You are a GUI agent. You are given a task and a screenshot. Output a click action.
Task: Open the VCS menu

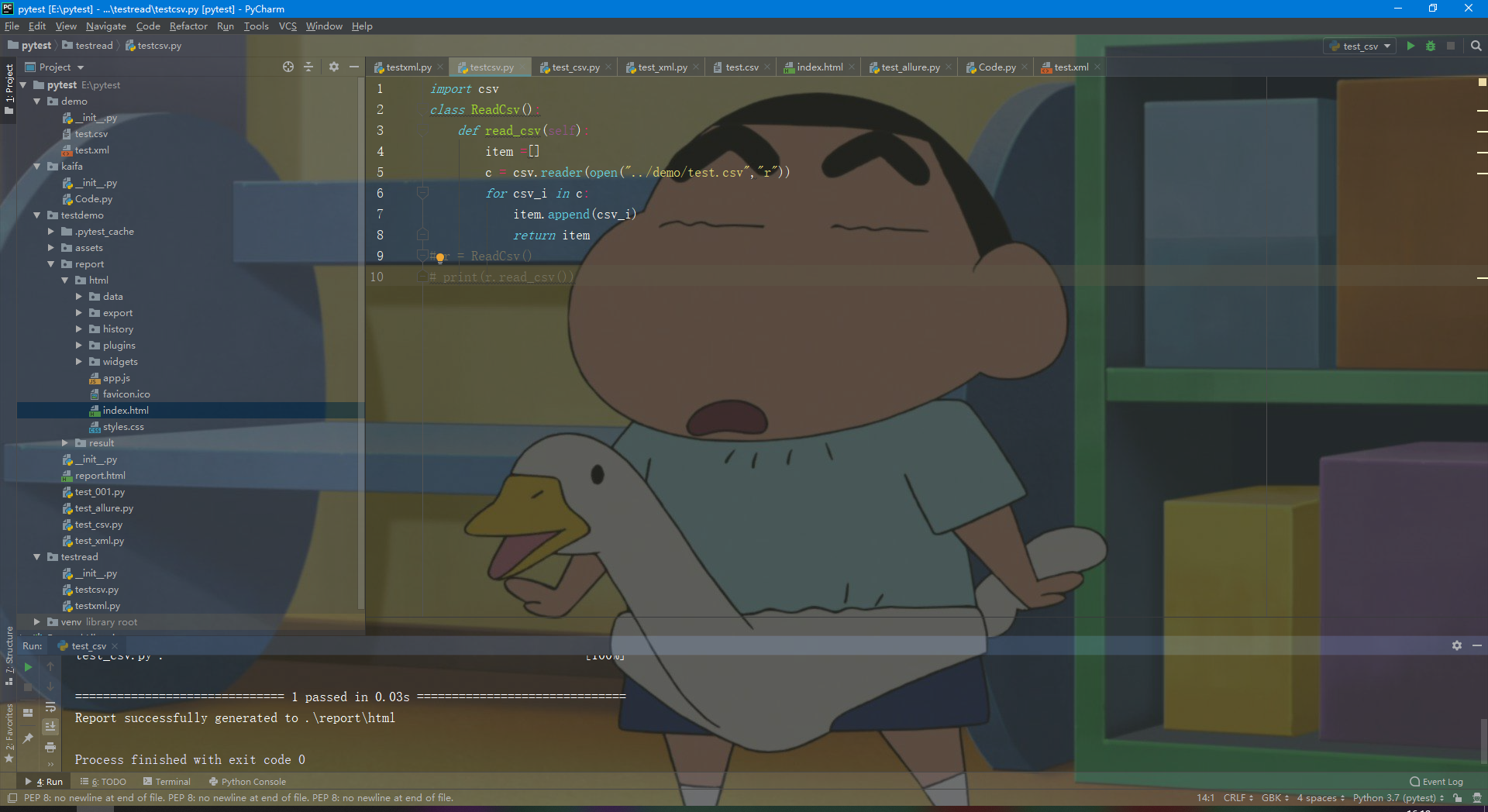coord(288,26)
